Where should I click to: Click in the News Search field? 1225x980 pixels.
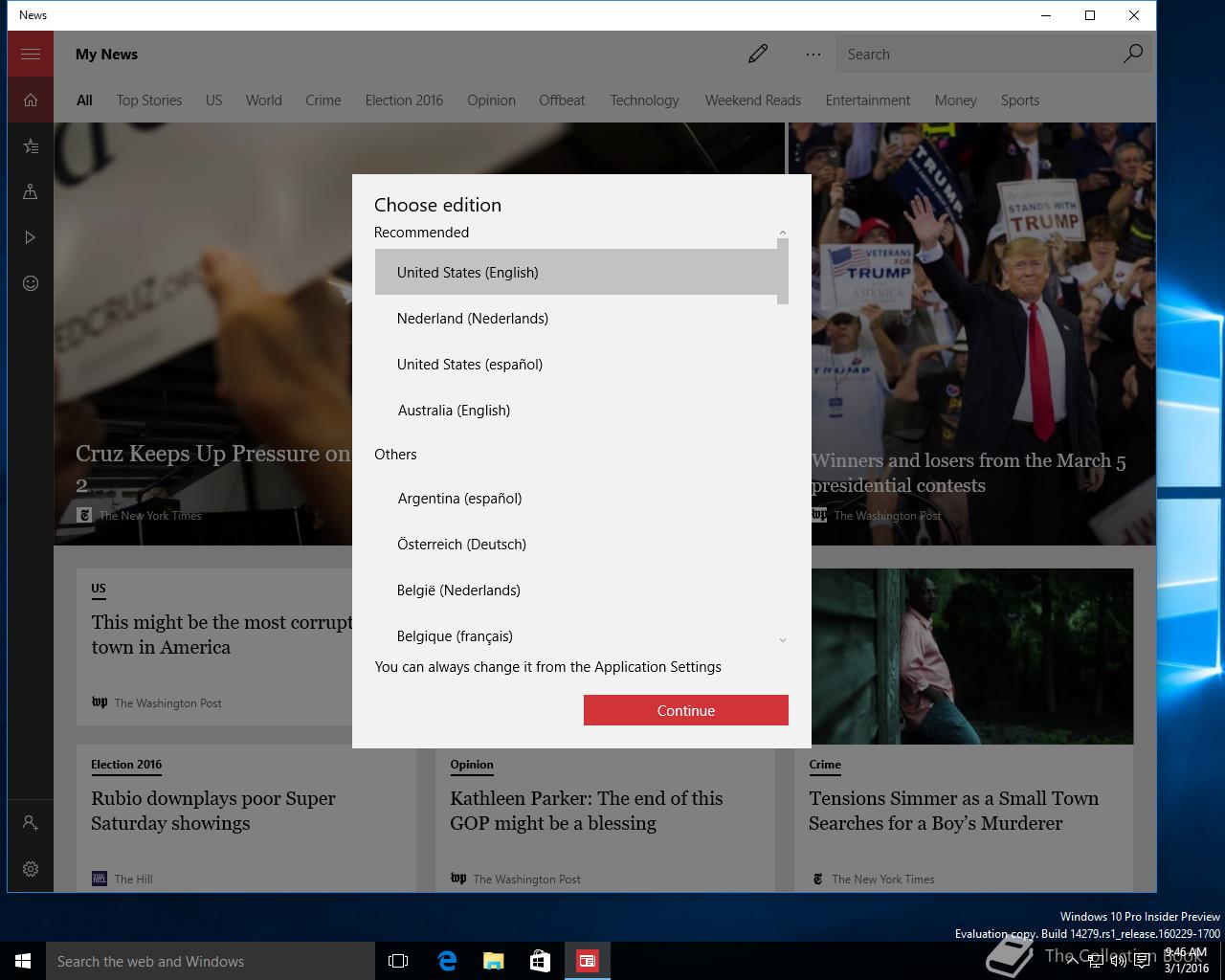point(976,55)
